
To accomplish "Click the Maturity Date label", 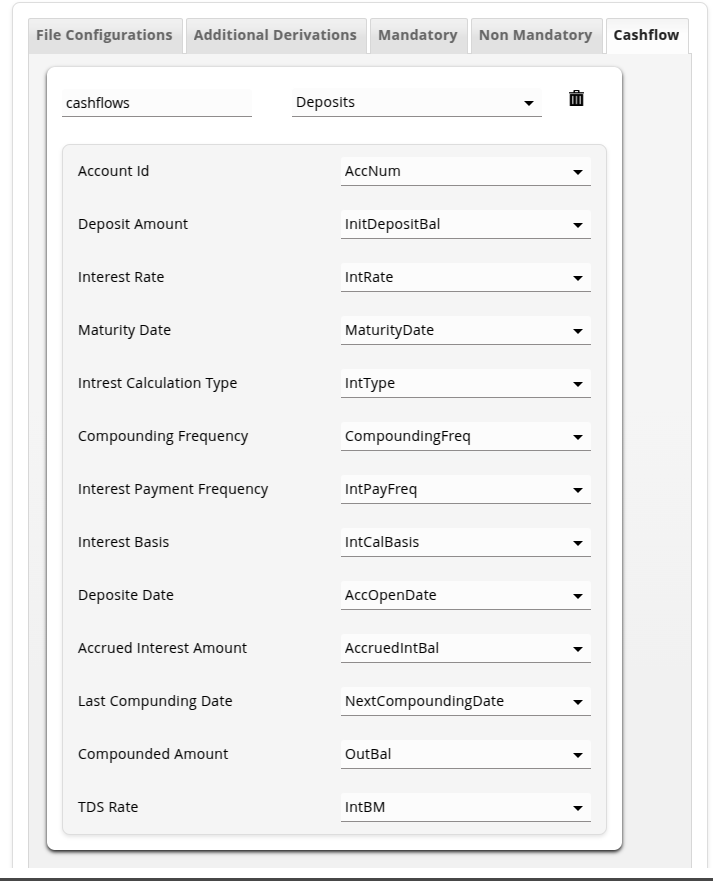I will point(124,330).
